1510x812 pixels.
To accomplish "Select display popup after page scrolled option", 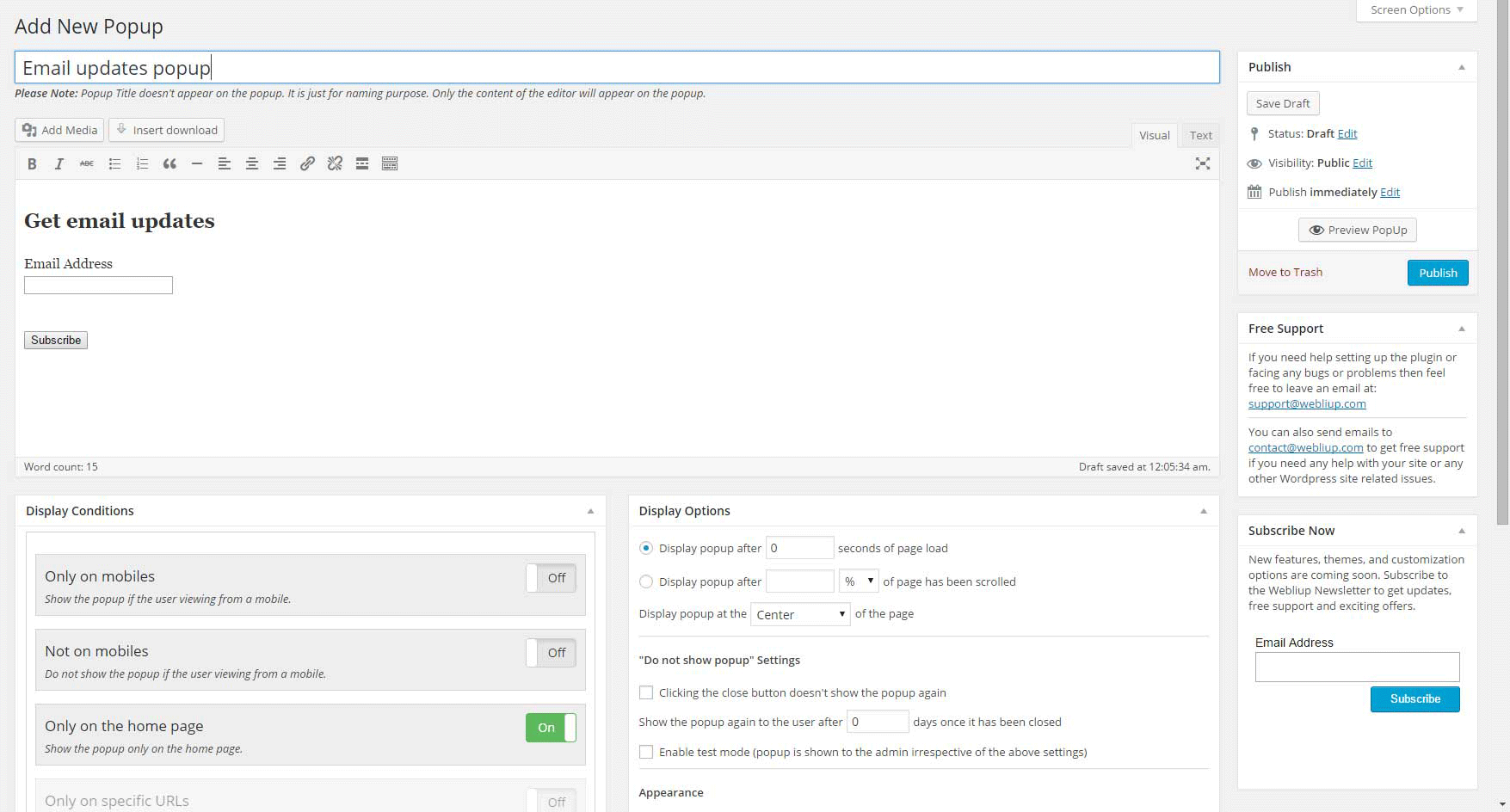I will tap(646, 581).
